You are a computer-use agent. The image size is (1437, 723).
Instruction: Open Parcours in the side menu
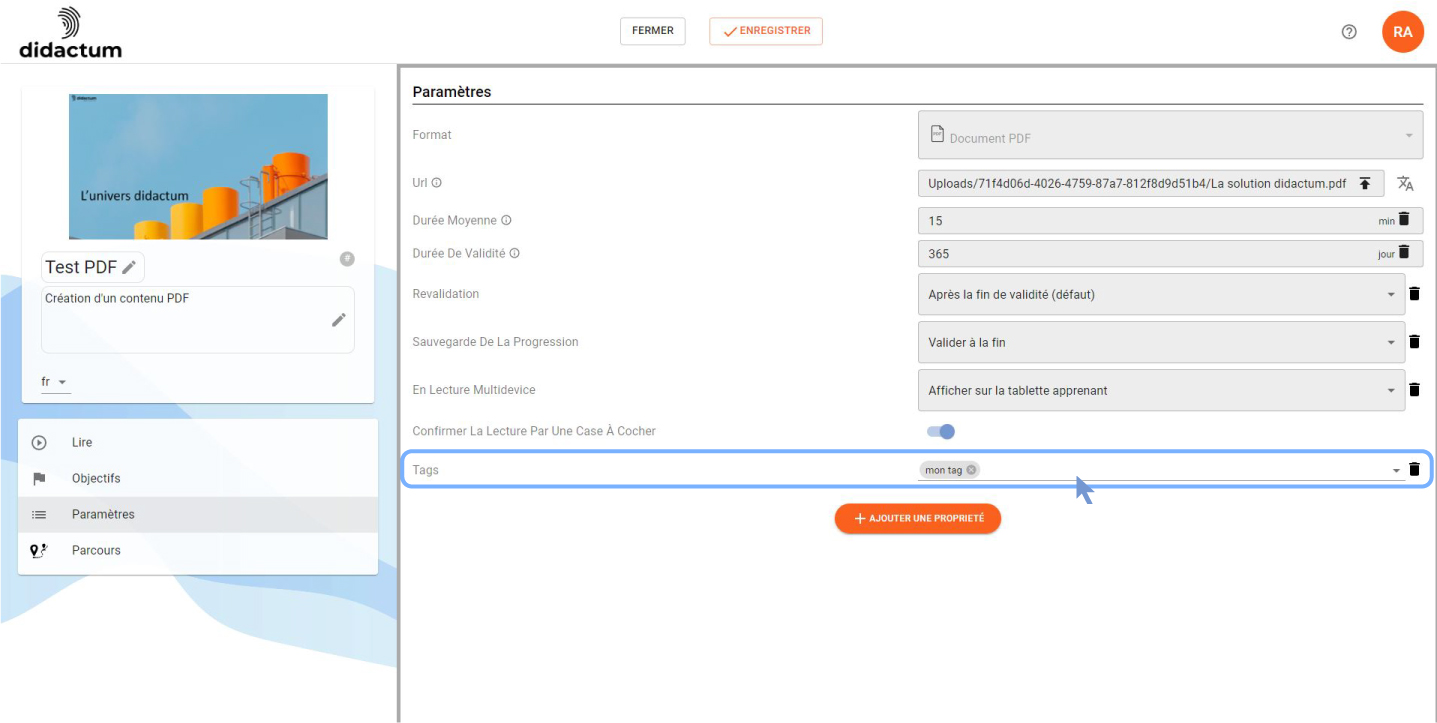[198, 550]
